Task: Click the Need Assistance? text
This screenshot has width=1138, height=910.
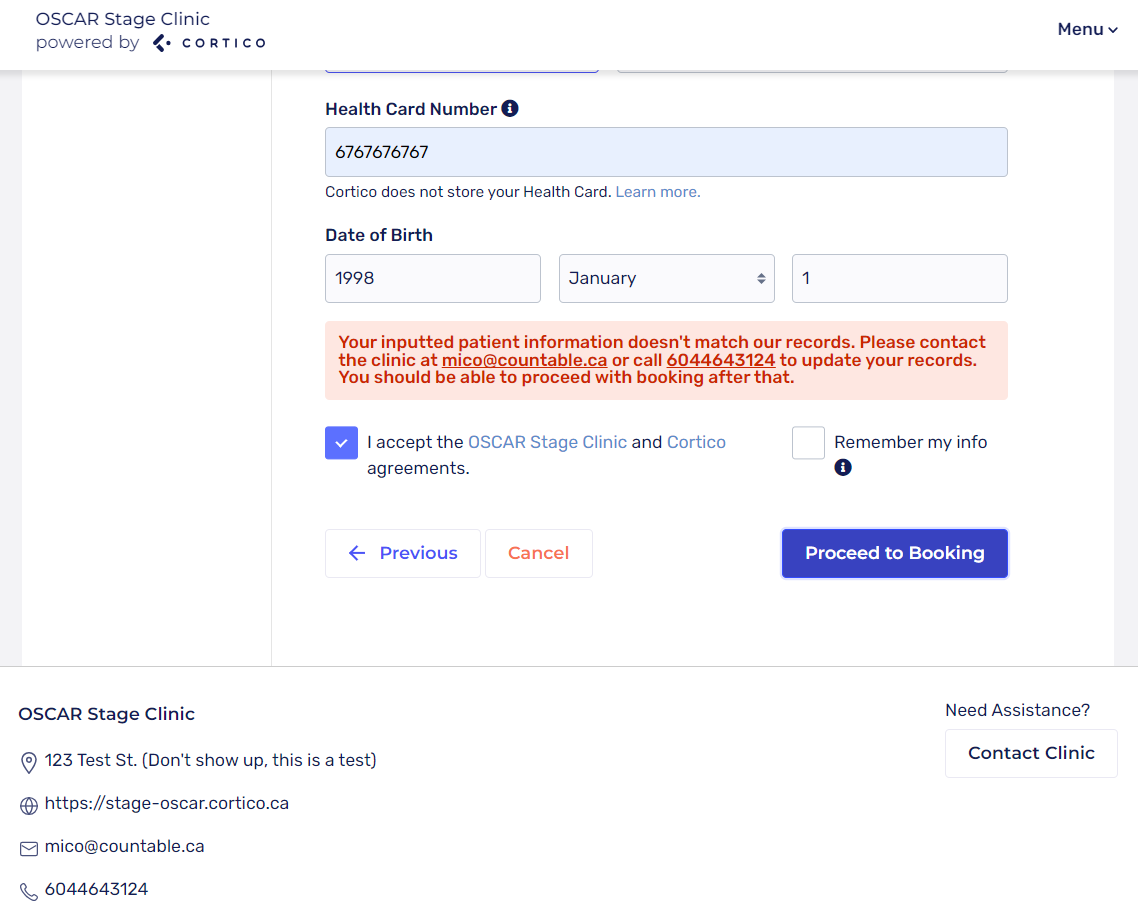Action: [1017, 710]
